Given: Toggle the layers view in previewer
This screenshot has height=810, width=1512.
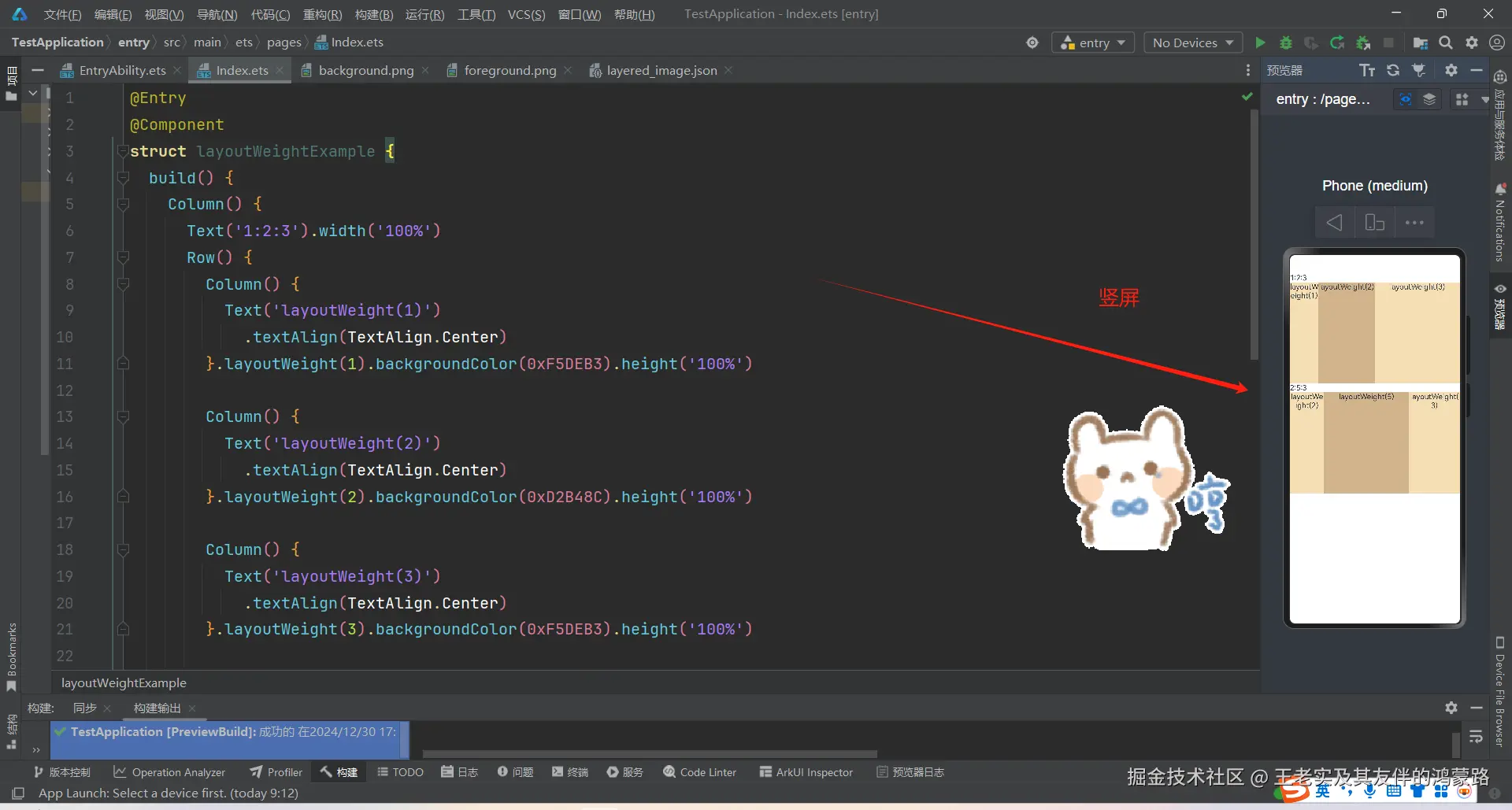Looking at the screenshot, I should [x=1429, y=99].
